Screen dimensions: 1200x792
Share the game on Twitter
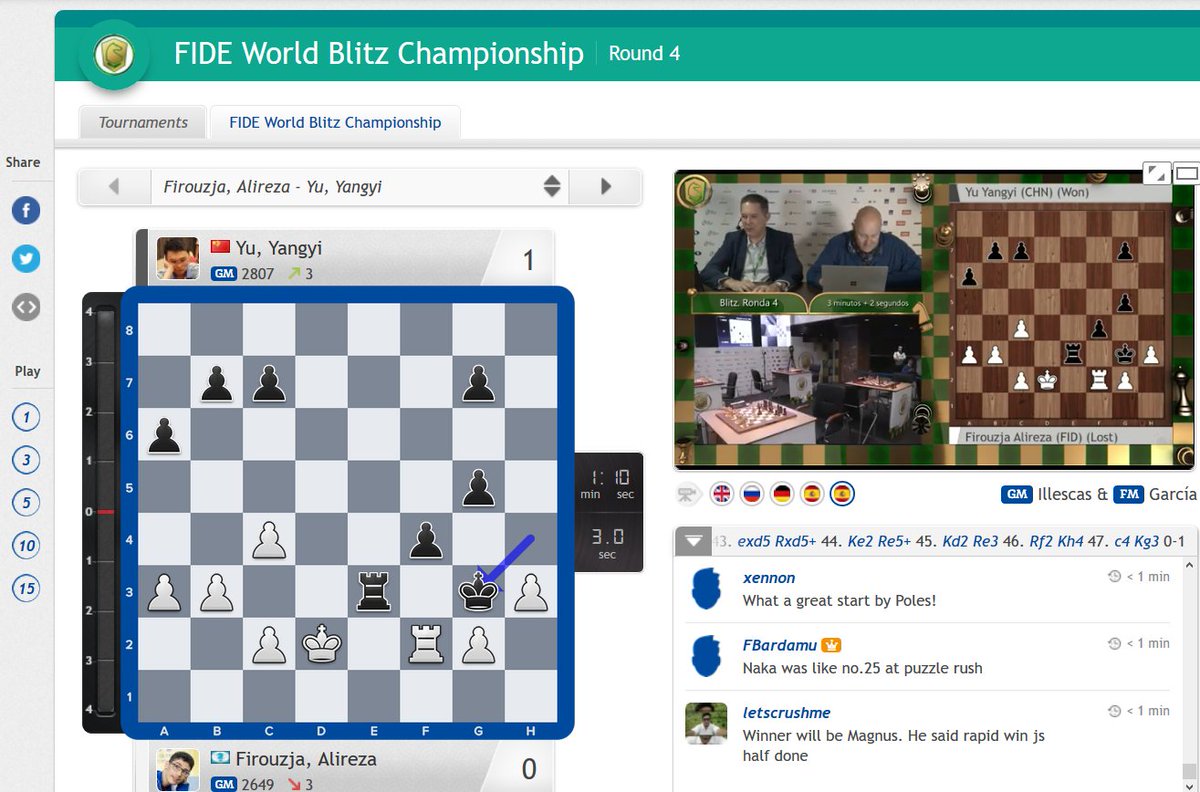click(x=26, y=259)
